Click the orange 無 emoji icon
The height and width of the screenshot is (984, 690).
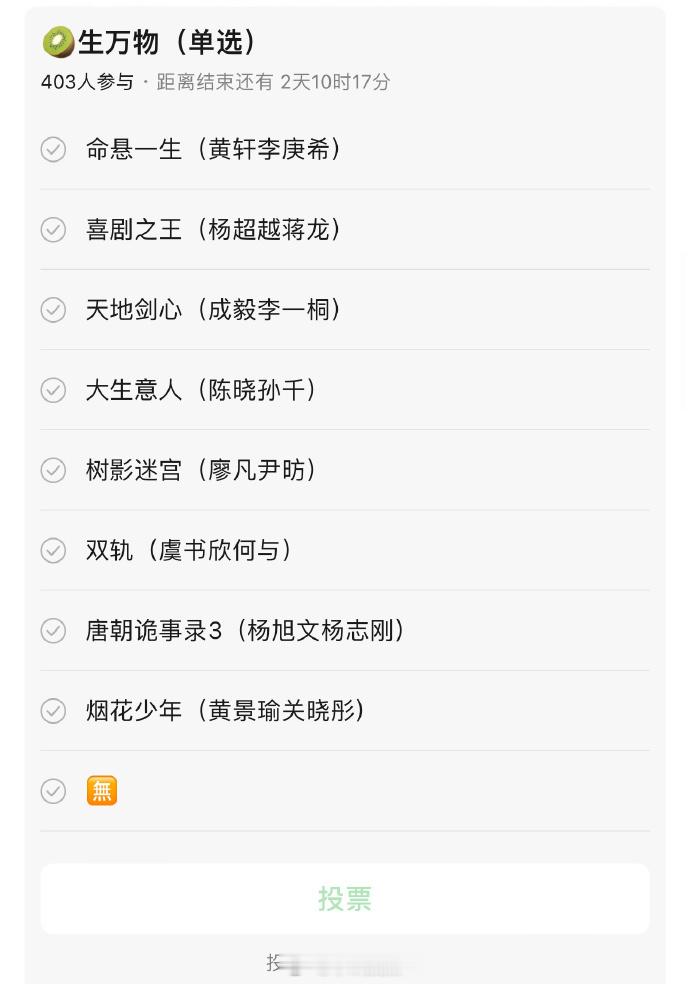(102, 791)
